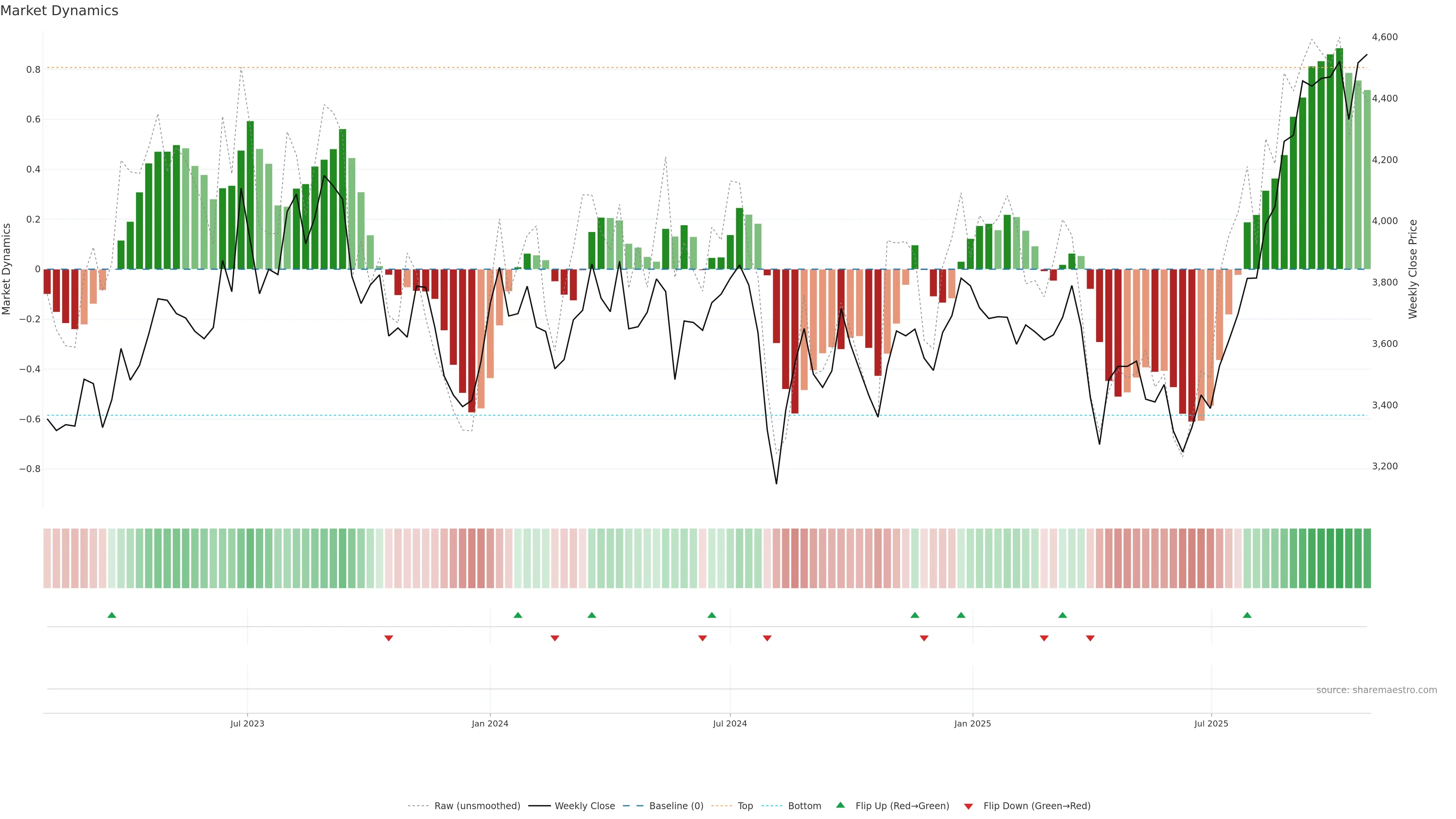The width and height of the screenshot is (1456, 819).
Task: Click the red Flip Down triangle in legend
Action: coord(968,806)
